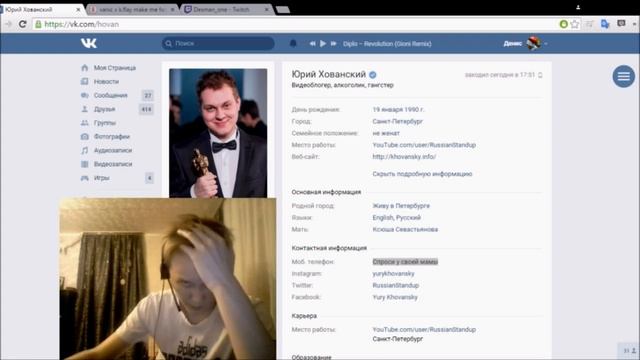Click Живу в Петербурге hometown link

(401, 206)
